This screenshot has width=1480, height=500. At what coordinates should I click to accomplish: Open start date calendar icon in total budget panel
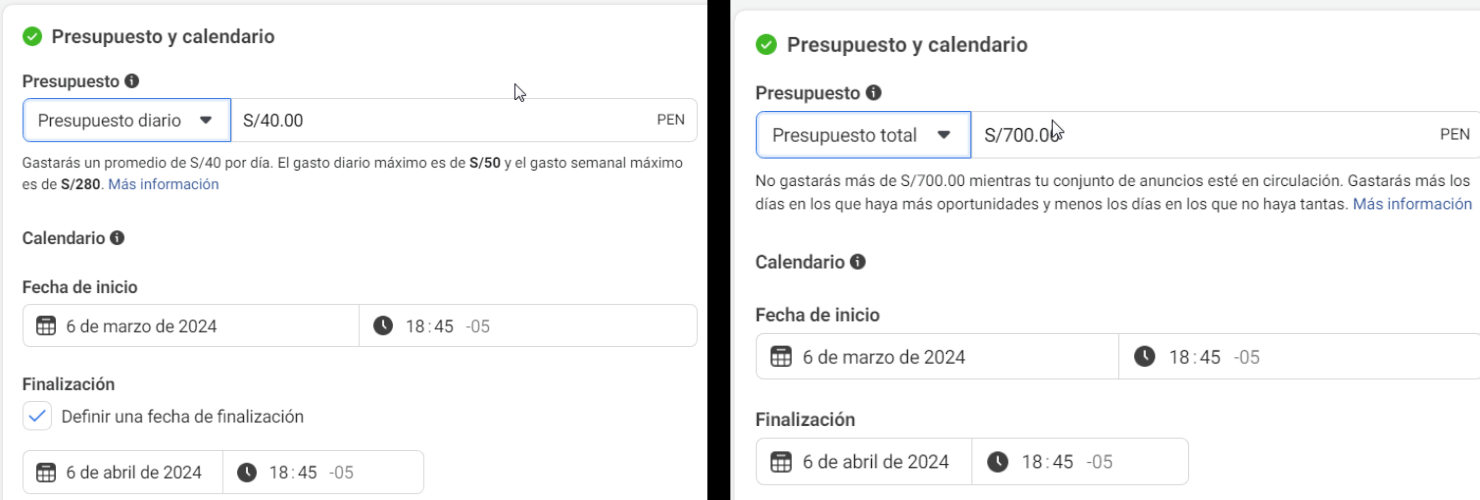point(781,357)
